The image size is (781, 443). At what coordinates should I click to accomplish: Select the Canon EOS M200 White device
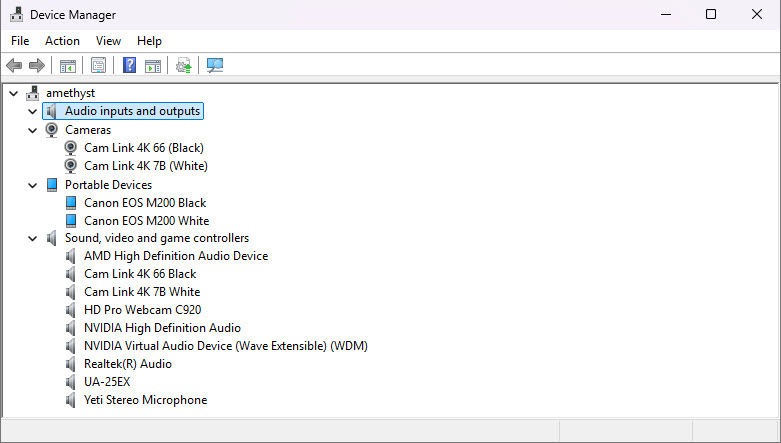[x=146, y=221]
